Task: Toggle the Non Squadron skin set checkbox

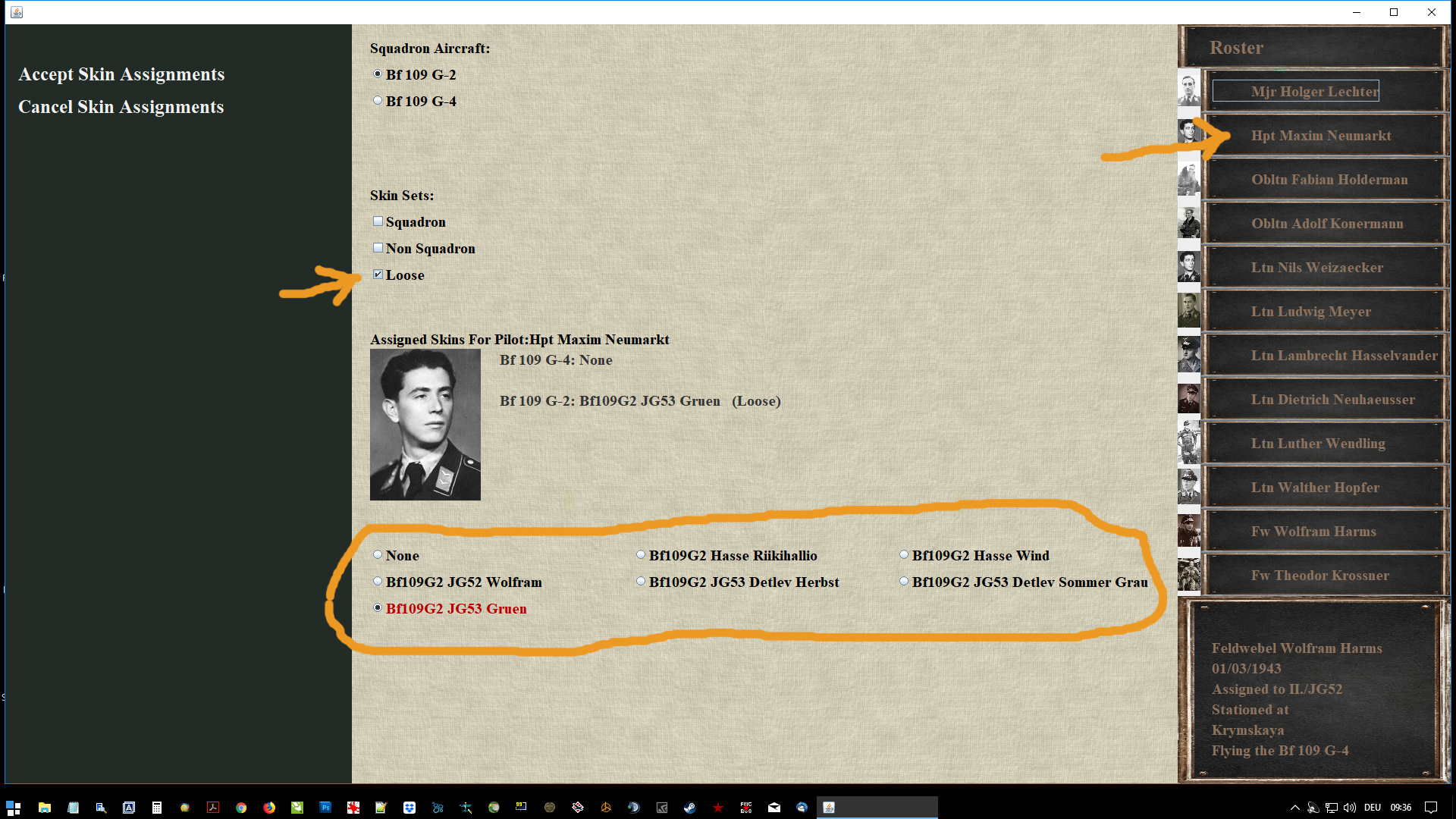Action: pyautogui.click(x=378, y=248)
